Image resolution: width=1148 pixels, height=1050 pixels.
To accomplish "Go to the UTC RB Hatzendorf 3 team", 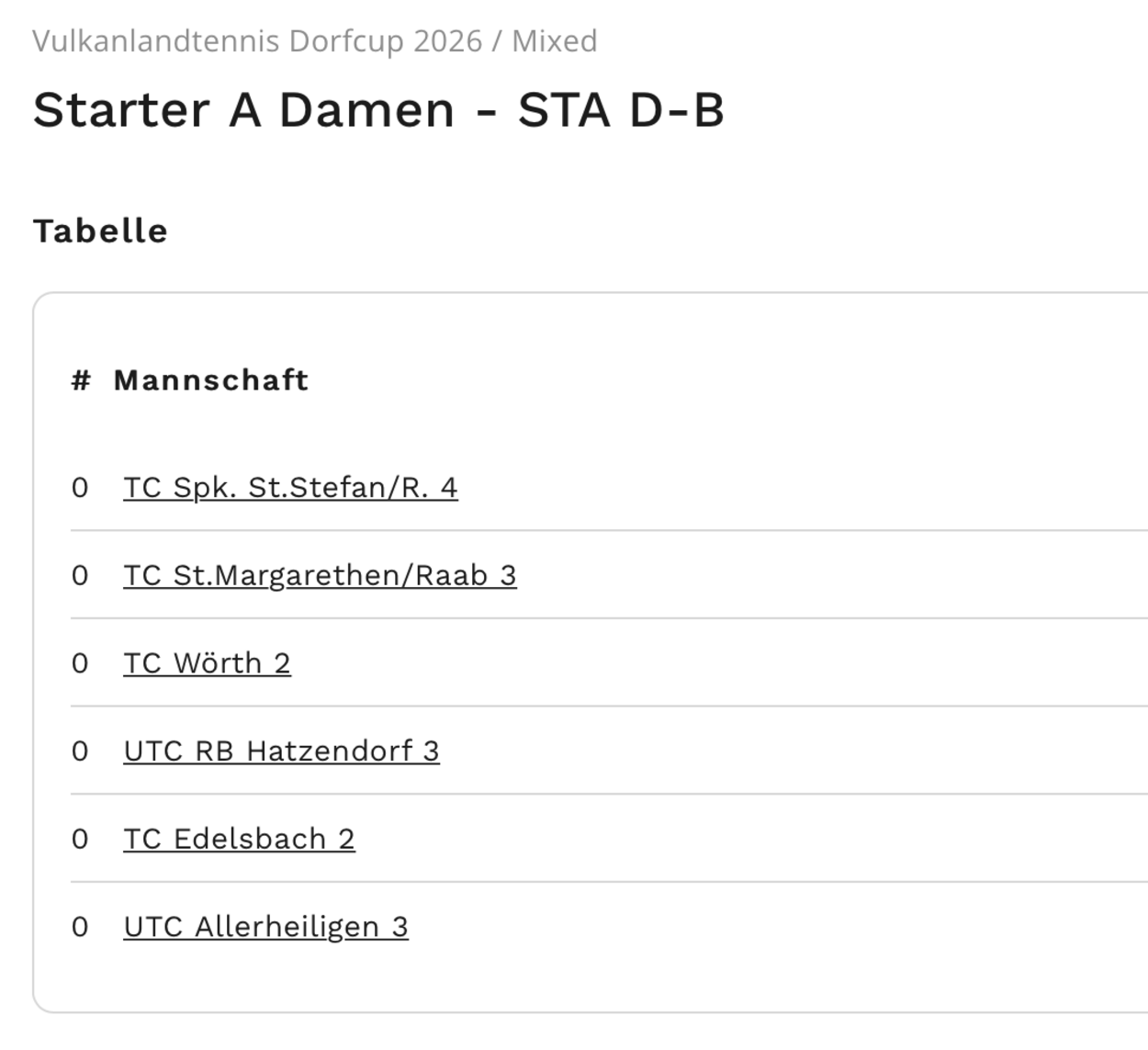I will coord(281,751).
